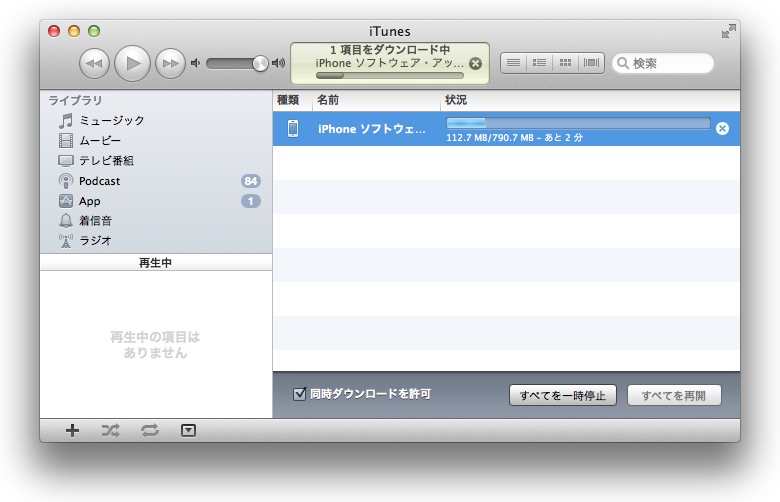Cancel the iPhone software download in list
780x502 pixels.
722,128
